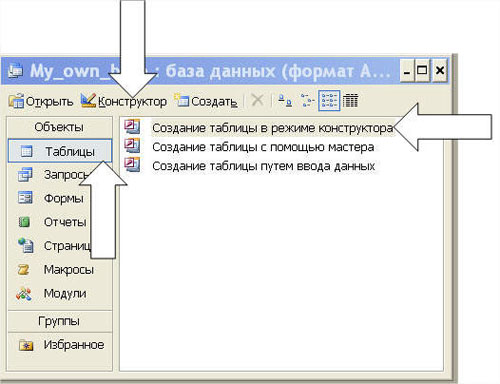500x384 pixels.
Task: Click icon beside Создание таблицы с помощью мастера
Action: (x=132, y=146)
